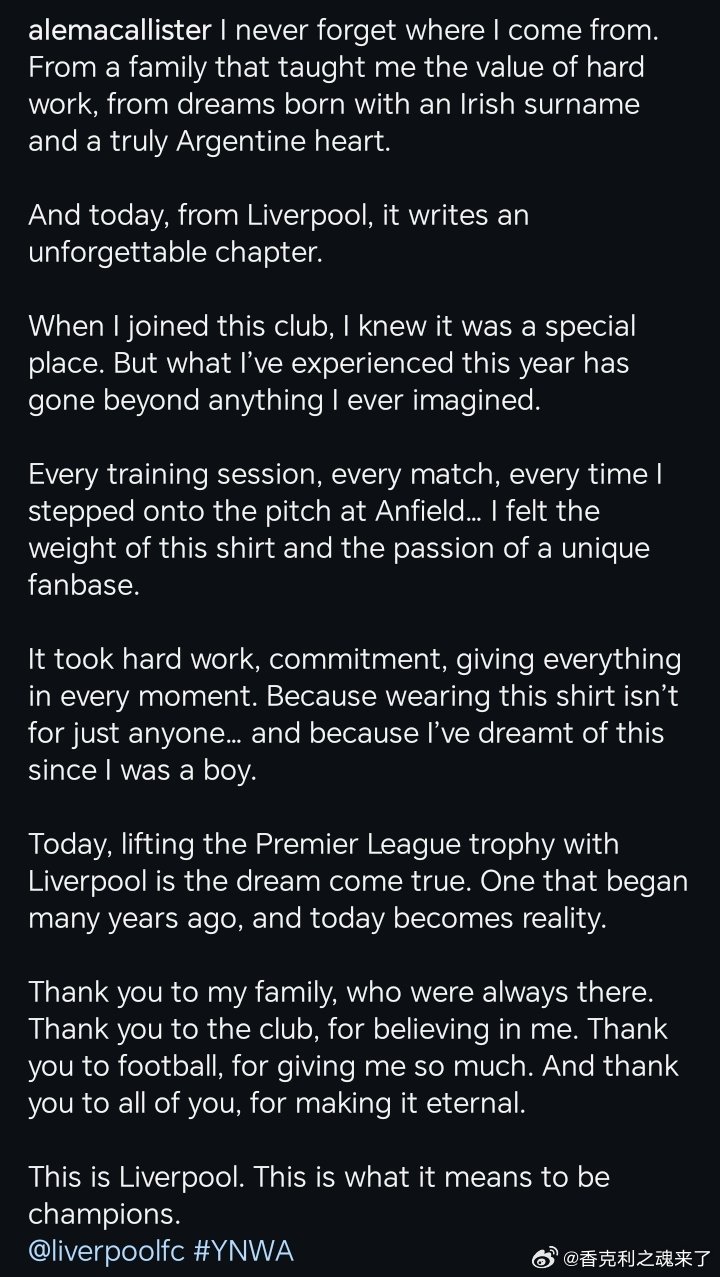Click the paragraph starting 'And today, from Liverpool'
Image resolution: width=720 pixels, height=1277 pixels.
pos(278,233)
